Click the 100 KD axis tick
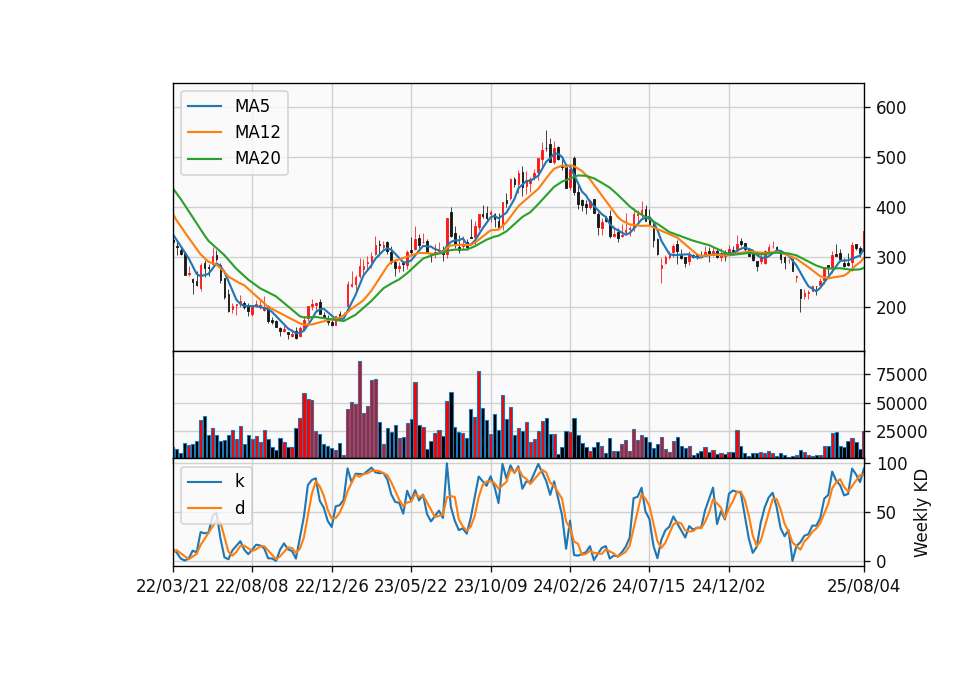960x690 pixels. point(891,464)
